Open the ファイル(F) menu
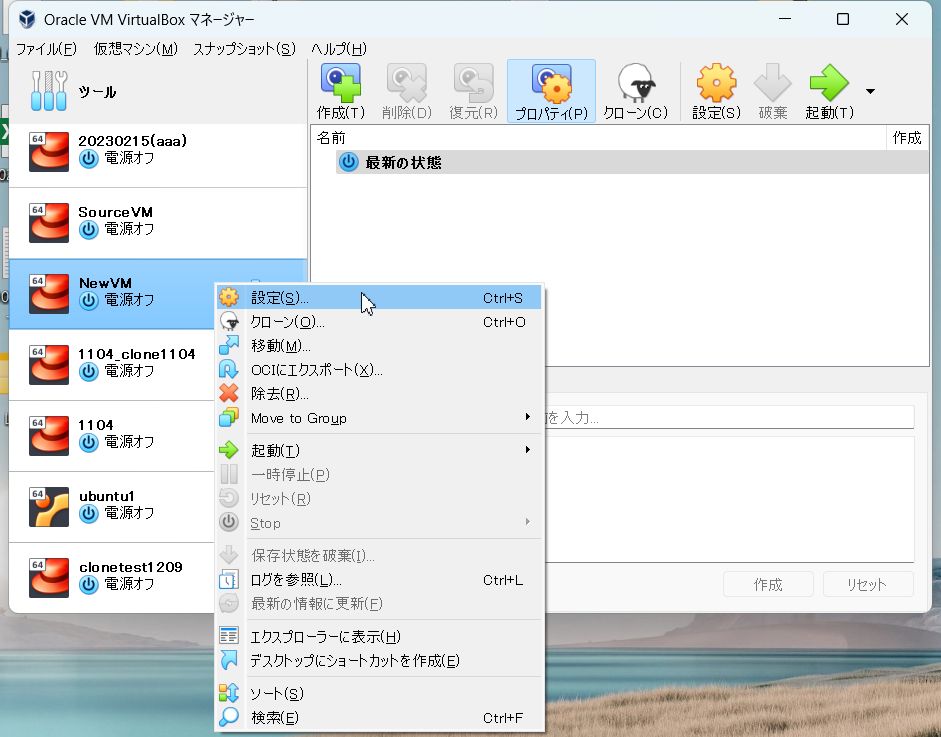The height and width of the screenshot is (737, 941). click(x=46, y=49)
